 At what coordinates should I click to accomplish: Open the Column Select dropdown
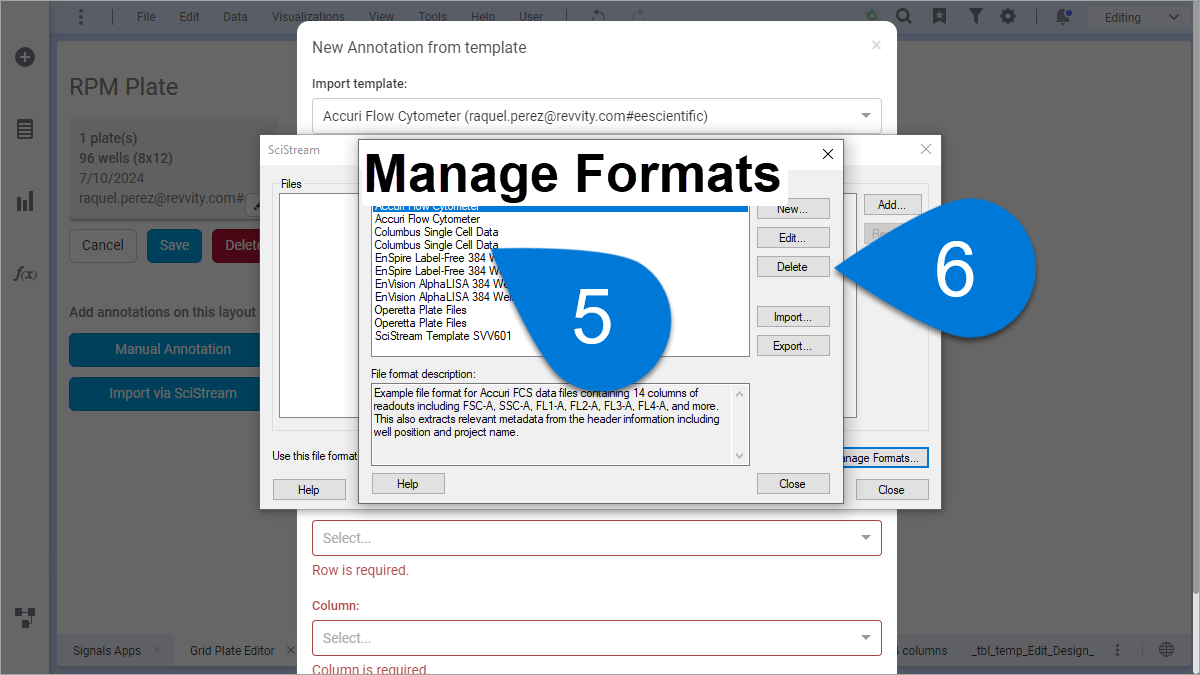(597, 638)
